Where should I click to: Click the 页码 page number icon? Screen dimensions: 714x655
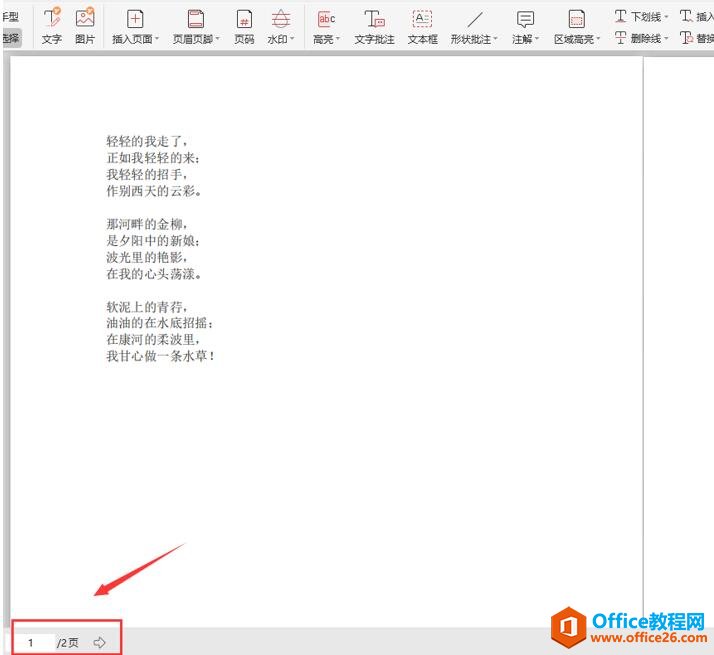tap(244, 20)
